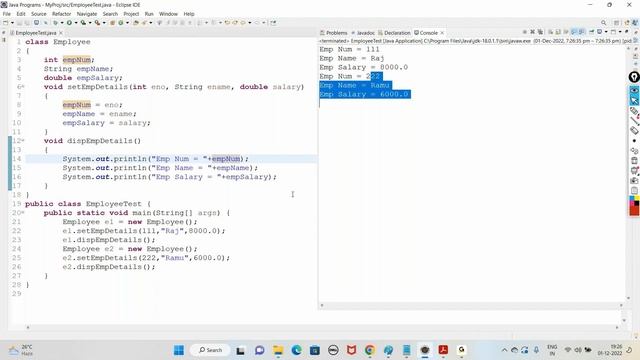Click the Open Type toolbar icon
The image size is (640, 360).
(x=136, y=22)
